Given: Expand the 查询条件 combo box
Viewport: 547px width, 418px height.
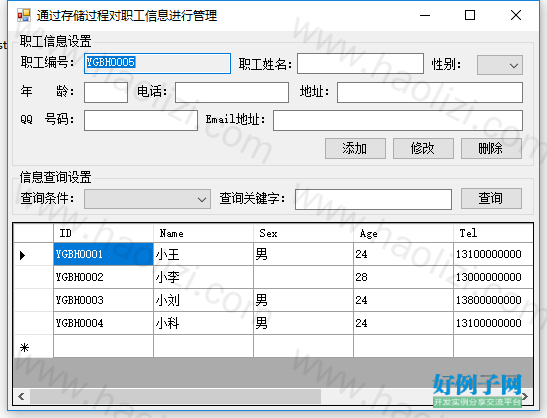Looking at the screenshot, I should (x=147, y=199).
